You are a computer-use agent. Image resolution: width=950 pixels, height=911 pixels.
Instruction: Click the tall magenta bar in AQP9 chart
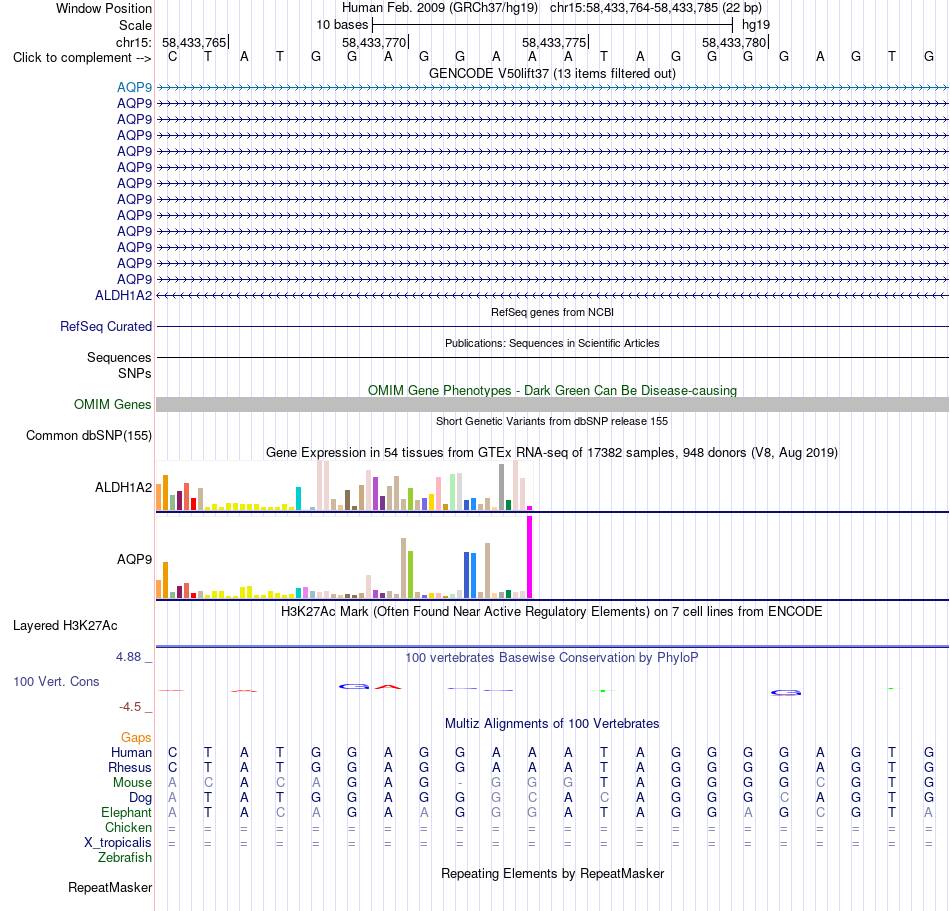pyautogui.click(x=530, y=557)
